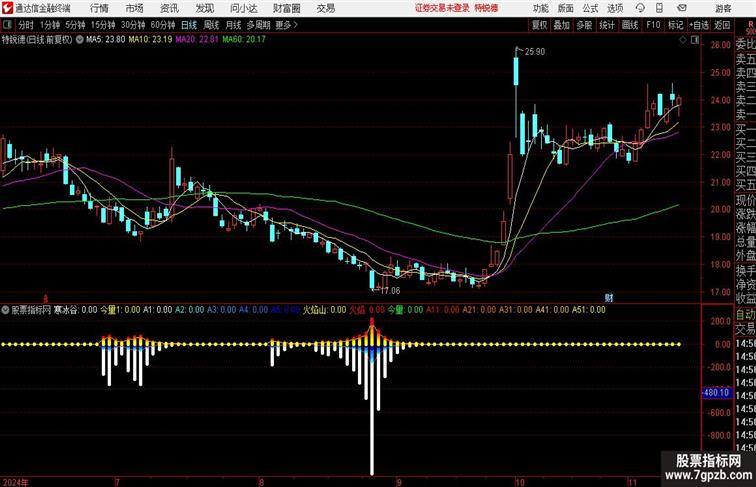
Task: Click the MA60: 20.17 label
Action: click(244, 40)
